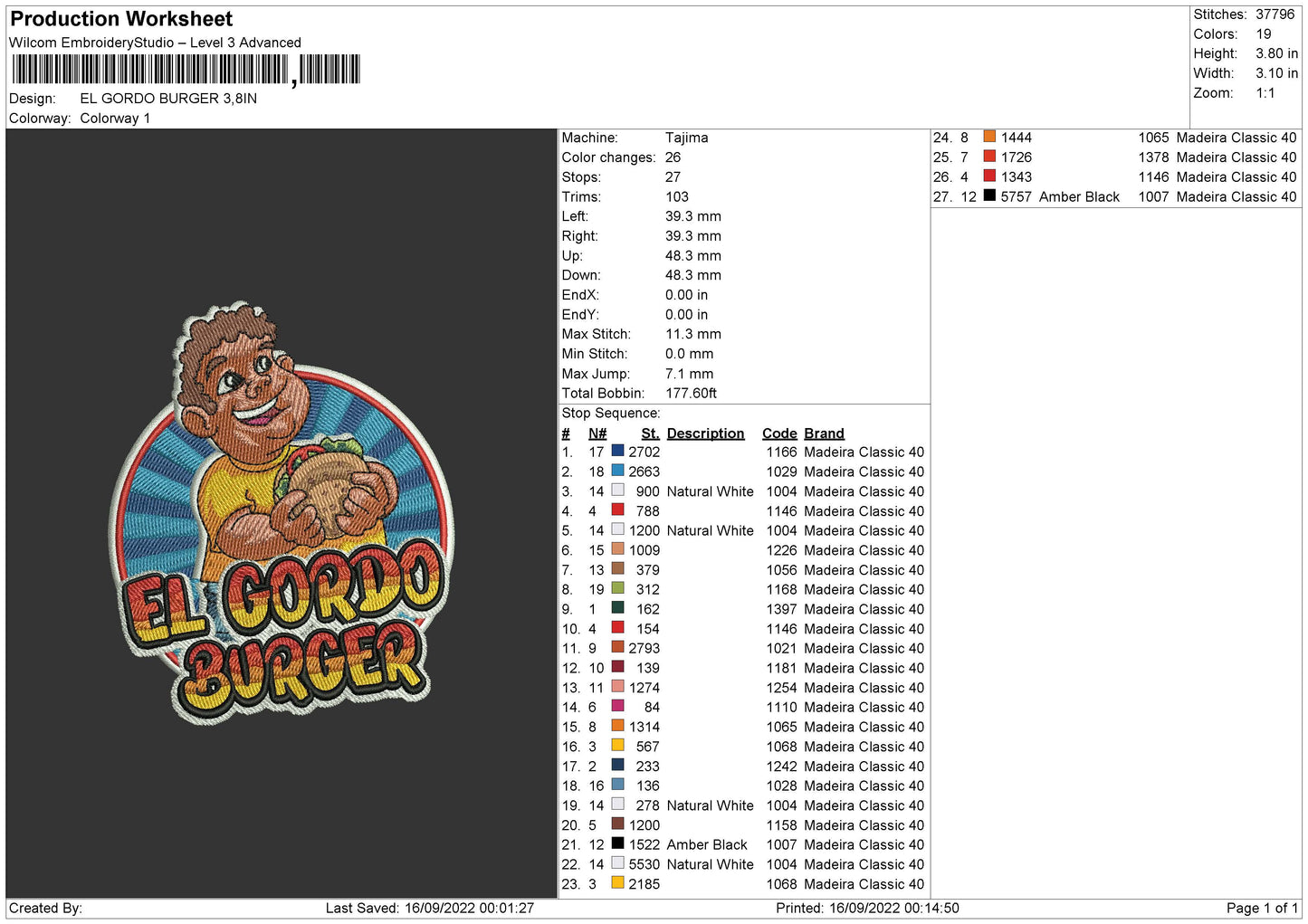This screenshot has height=924, width=1308.
Task: Select the red swatch for stop 26 (1343 stitches)
Action: coord(989,176)
